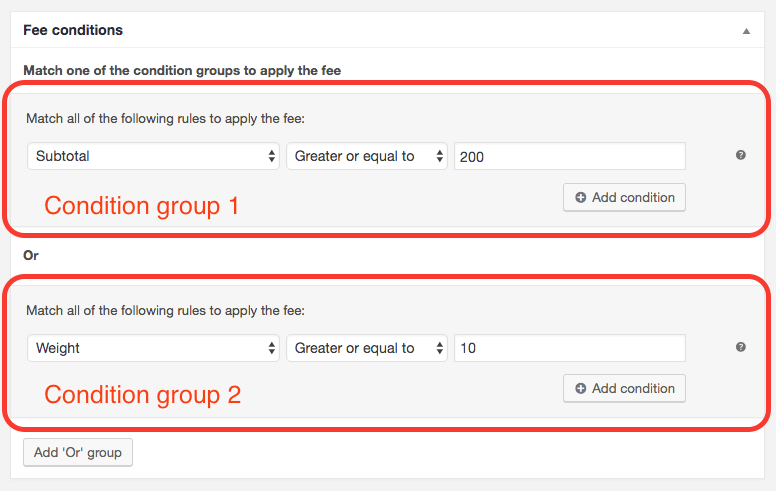
Task: Click the value field containing 200
Action: tap(569, 157)
